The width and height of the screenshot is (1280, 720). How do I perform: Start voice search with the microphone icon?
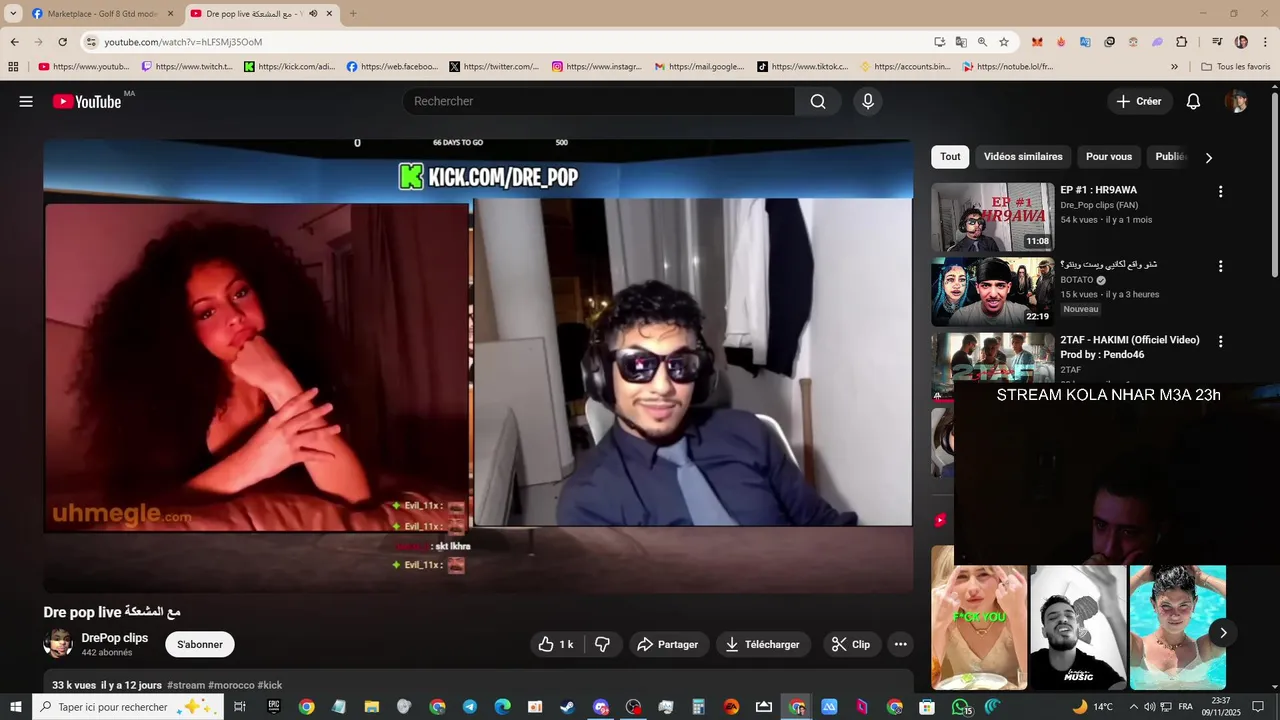(868, 101)
